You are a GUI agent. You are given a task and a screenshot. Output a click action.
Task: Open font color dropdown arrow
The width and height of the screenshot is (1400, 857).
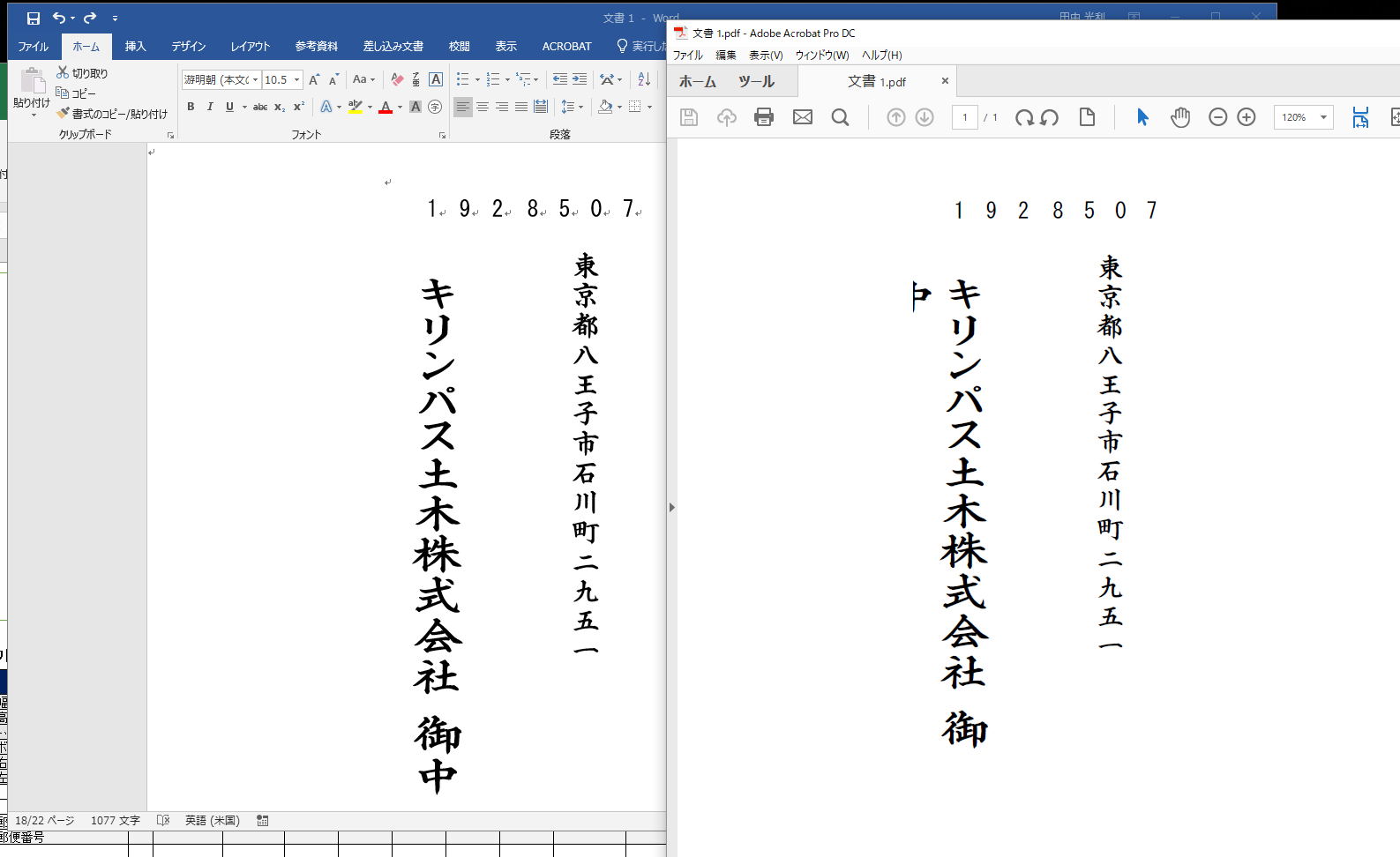coord(400,107)
